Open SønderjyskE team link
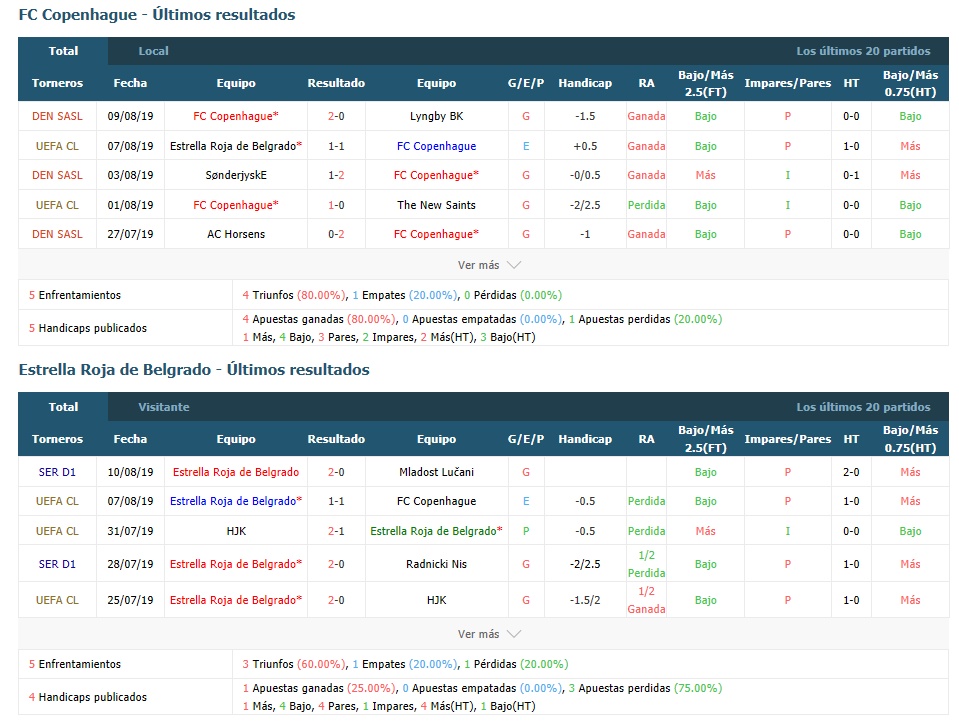 (236, 176)
